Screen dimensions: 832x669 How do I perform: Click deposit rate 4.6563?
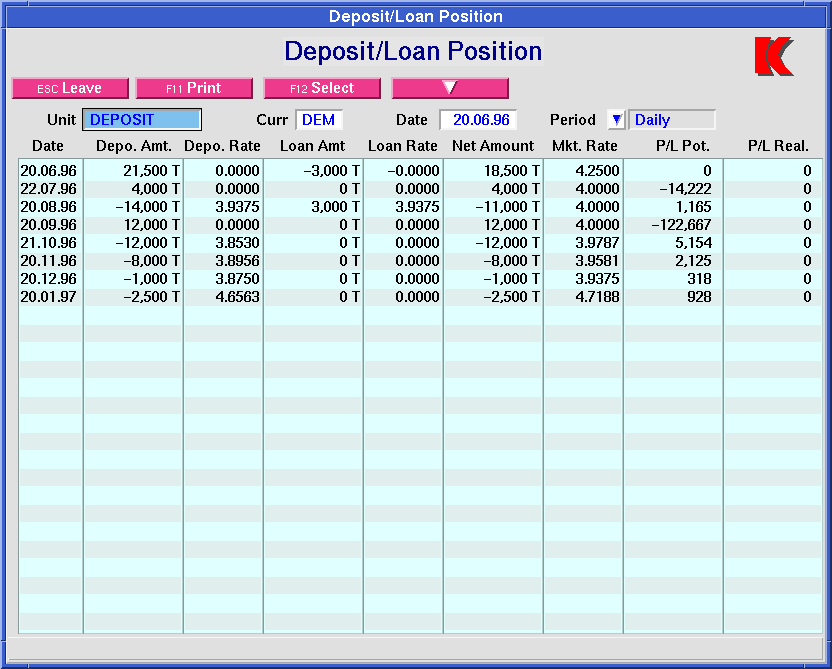tap(237, 297)
